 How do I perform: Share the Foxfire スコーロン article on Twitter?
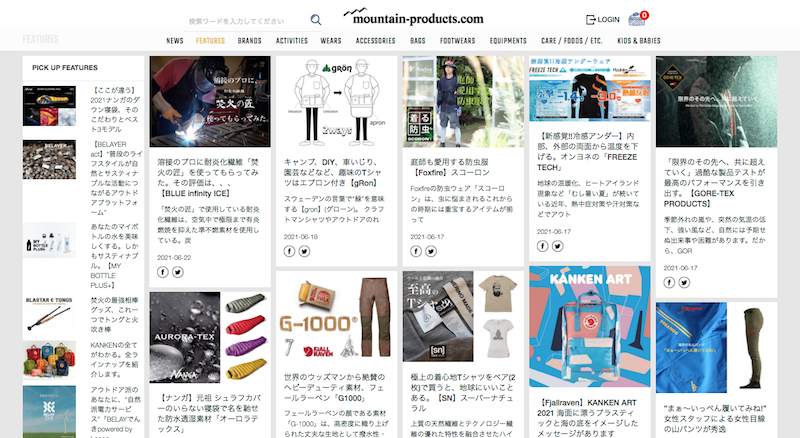tap(430, 251)
